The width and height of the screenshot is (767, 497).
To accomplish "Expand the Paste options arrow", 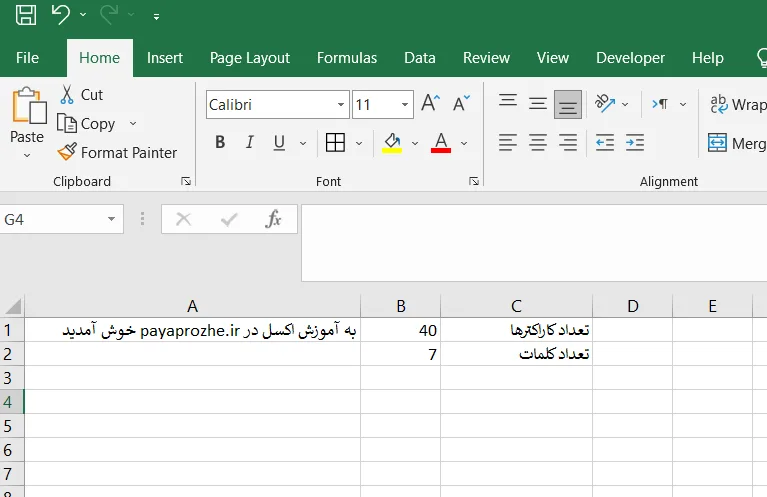I will [27, 156].
